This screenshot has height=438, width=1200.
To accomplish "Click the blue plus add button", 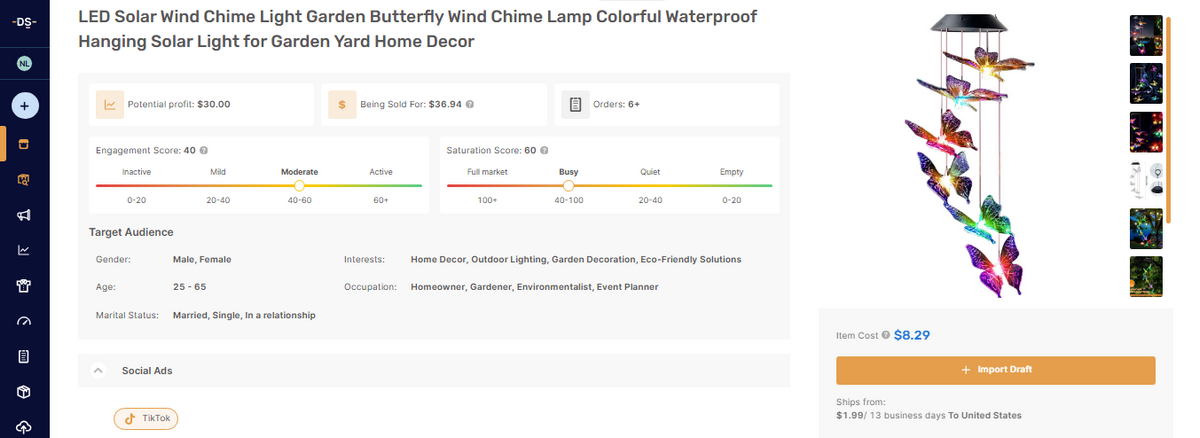I will pos(24,104).
